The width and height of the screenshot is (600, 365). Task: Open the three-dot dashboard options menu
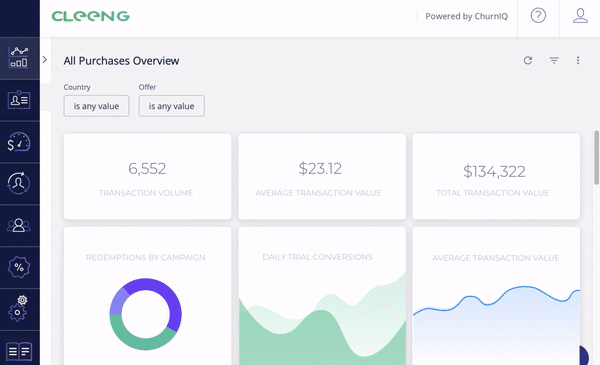pyautogui.click(x=578, y=60)
